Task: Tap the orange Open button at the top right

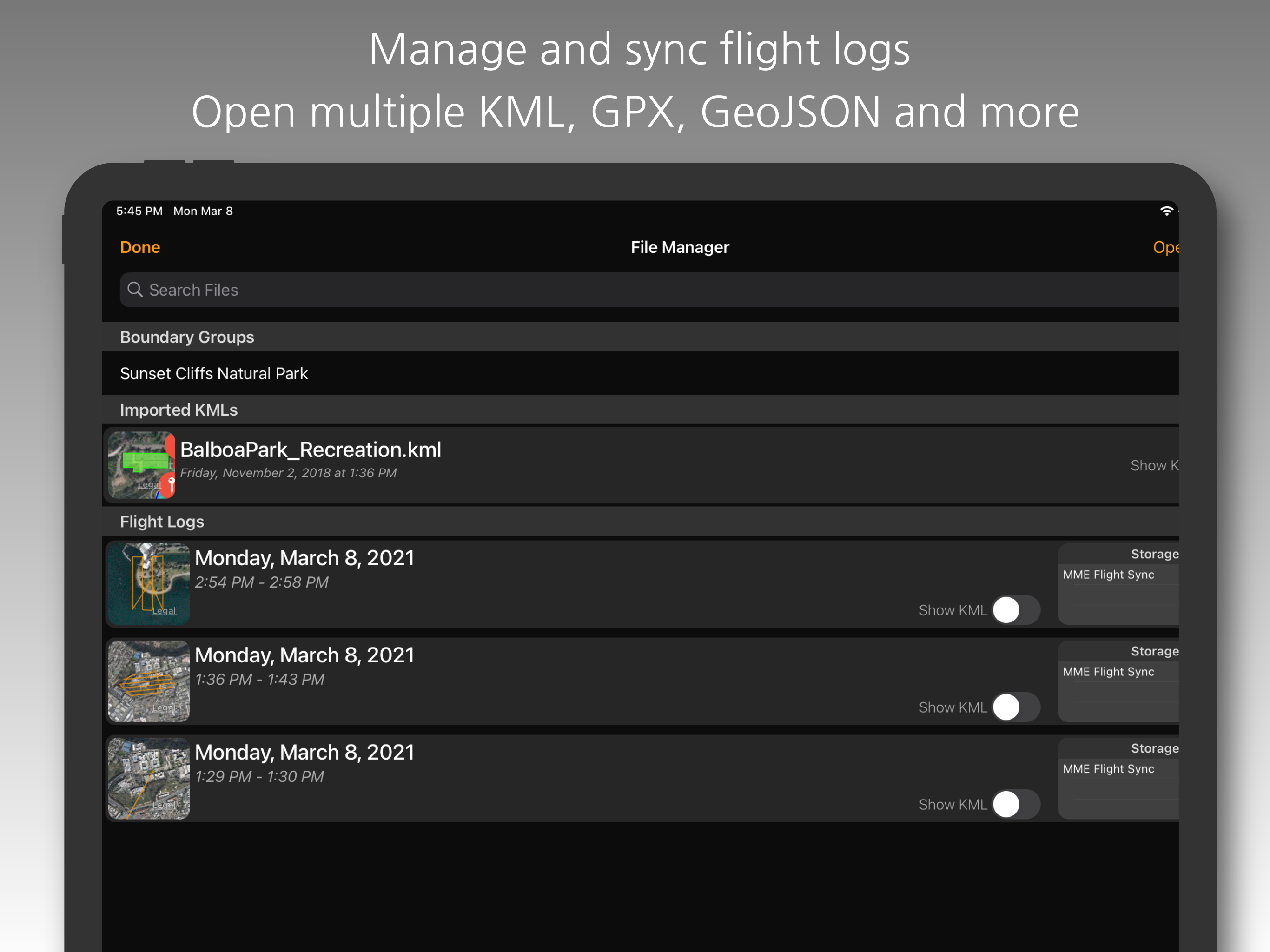Action: point(1165,247)
